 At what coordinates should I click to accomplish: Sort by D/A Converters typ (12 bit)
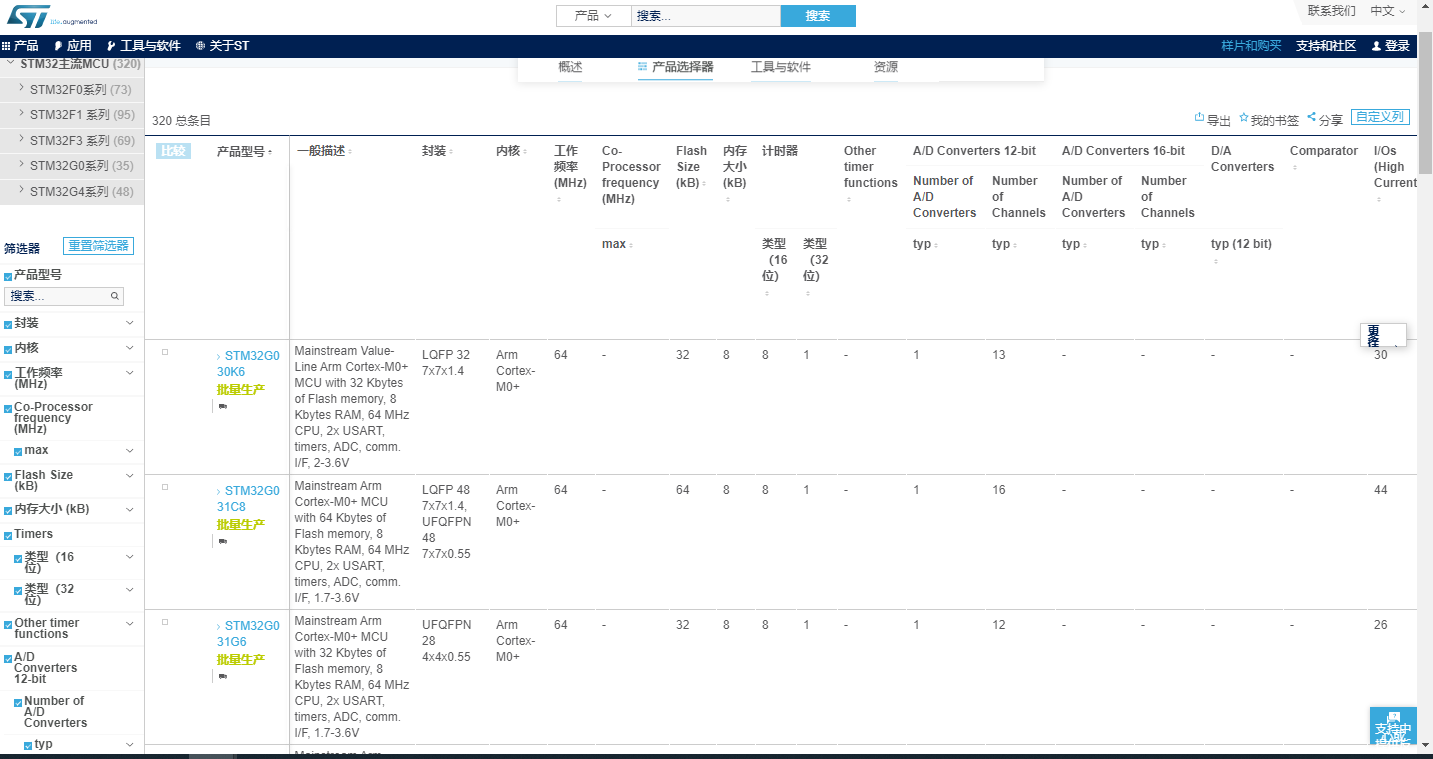tap(1215, 261)
